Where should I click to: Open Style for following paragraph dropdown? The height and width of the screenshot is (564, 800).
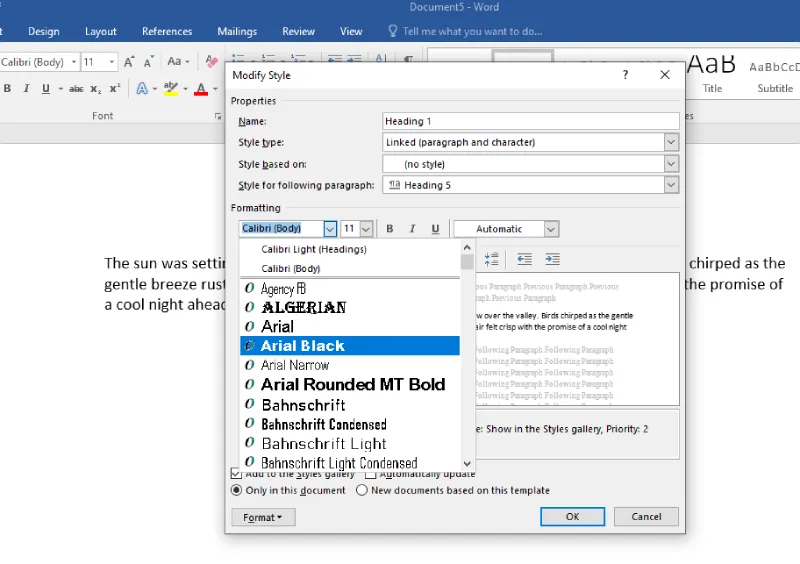click(x=671, y=185)
